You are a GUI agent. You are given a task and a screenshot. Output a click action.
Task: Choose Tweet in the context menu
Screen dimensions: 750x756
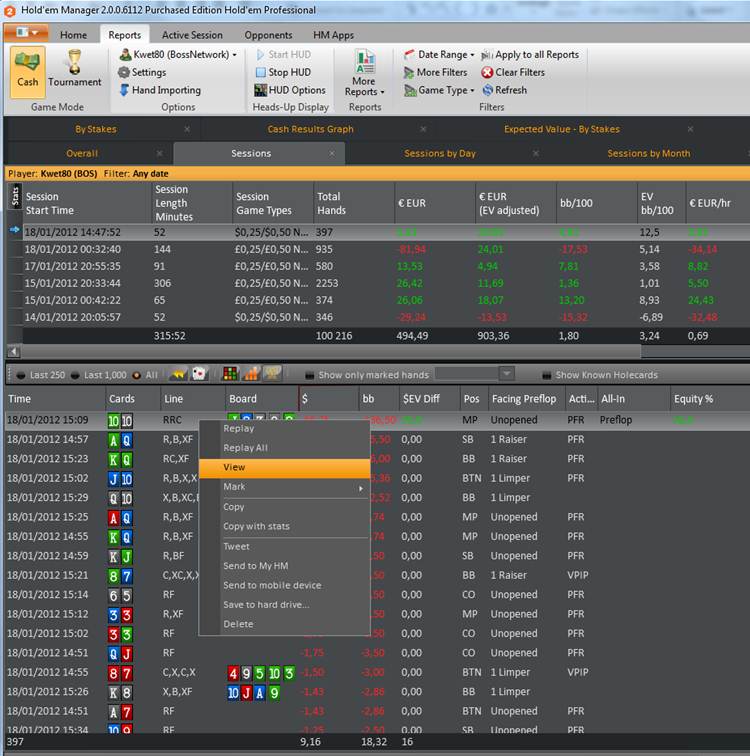(285, 547)
